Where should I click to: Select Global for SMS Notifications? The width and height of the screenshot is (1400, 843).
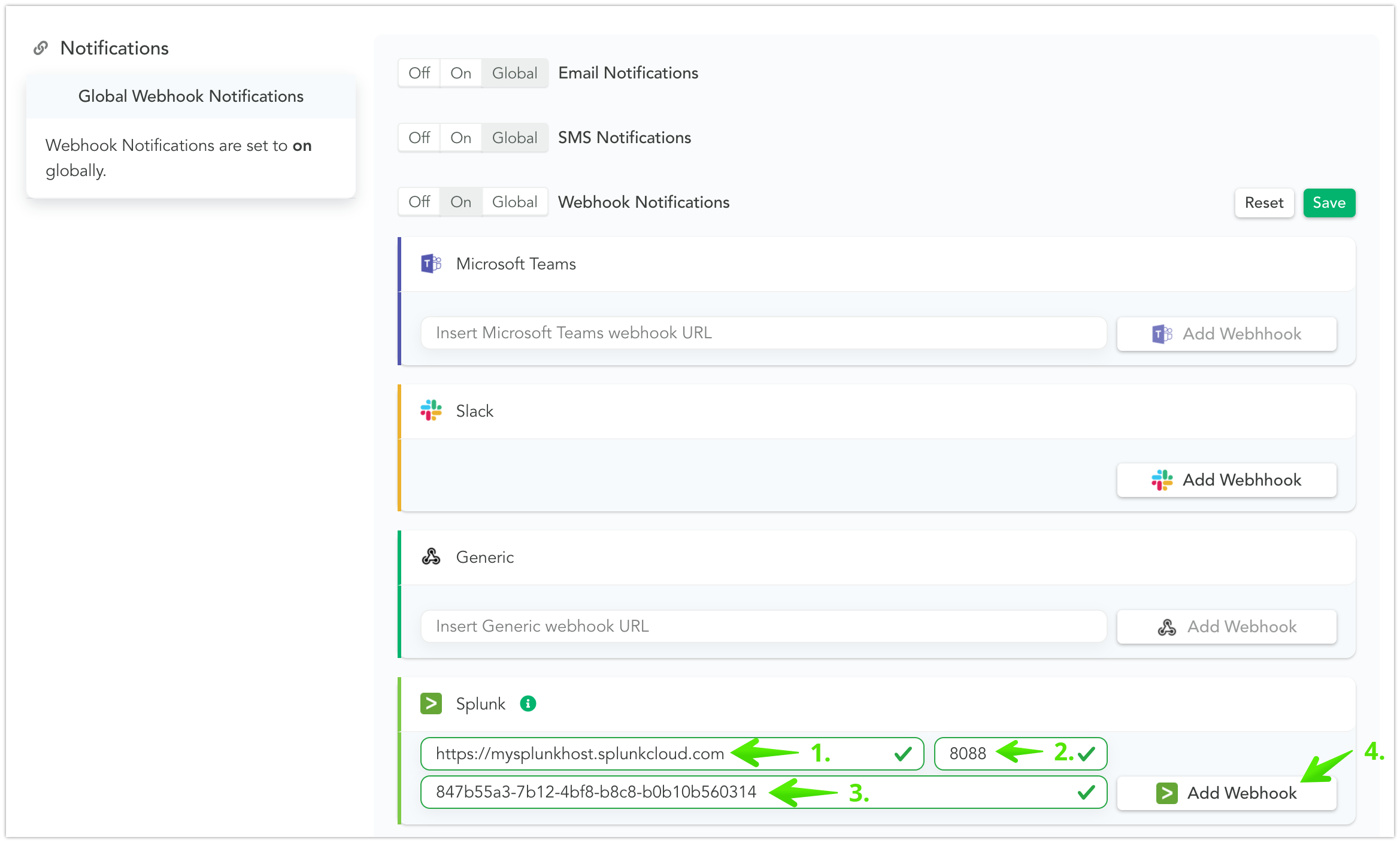tap(514, 138)
